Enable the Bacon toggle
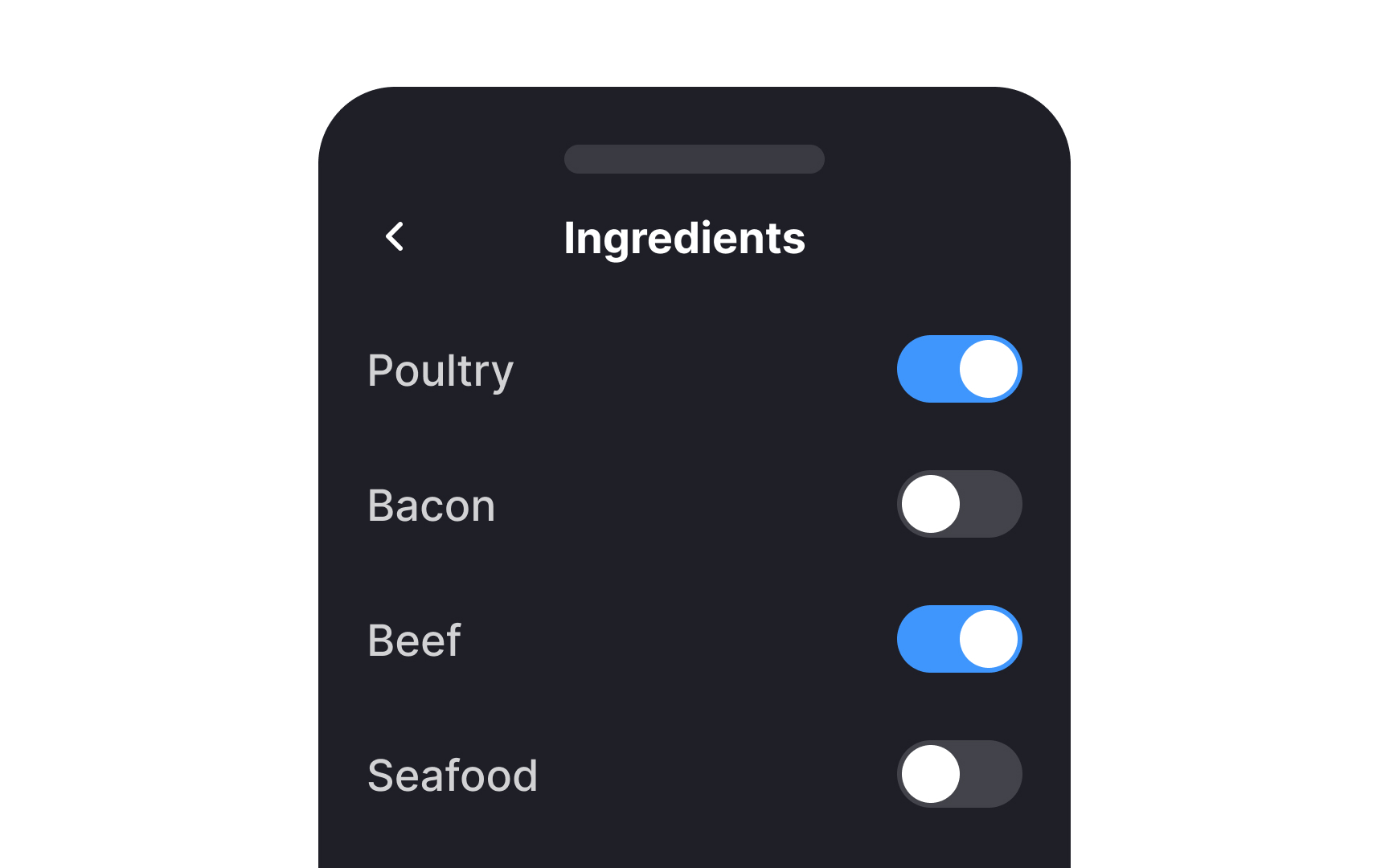 959,504
